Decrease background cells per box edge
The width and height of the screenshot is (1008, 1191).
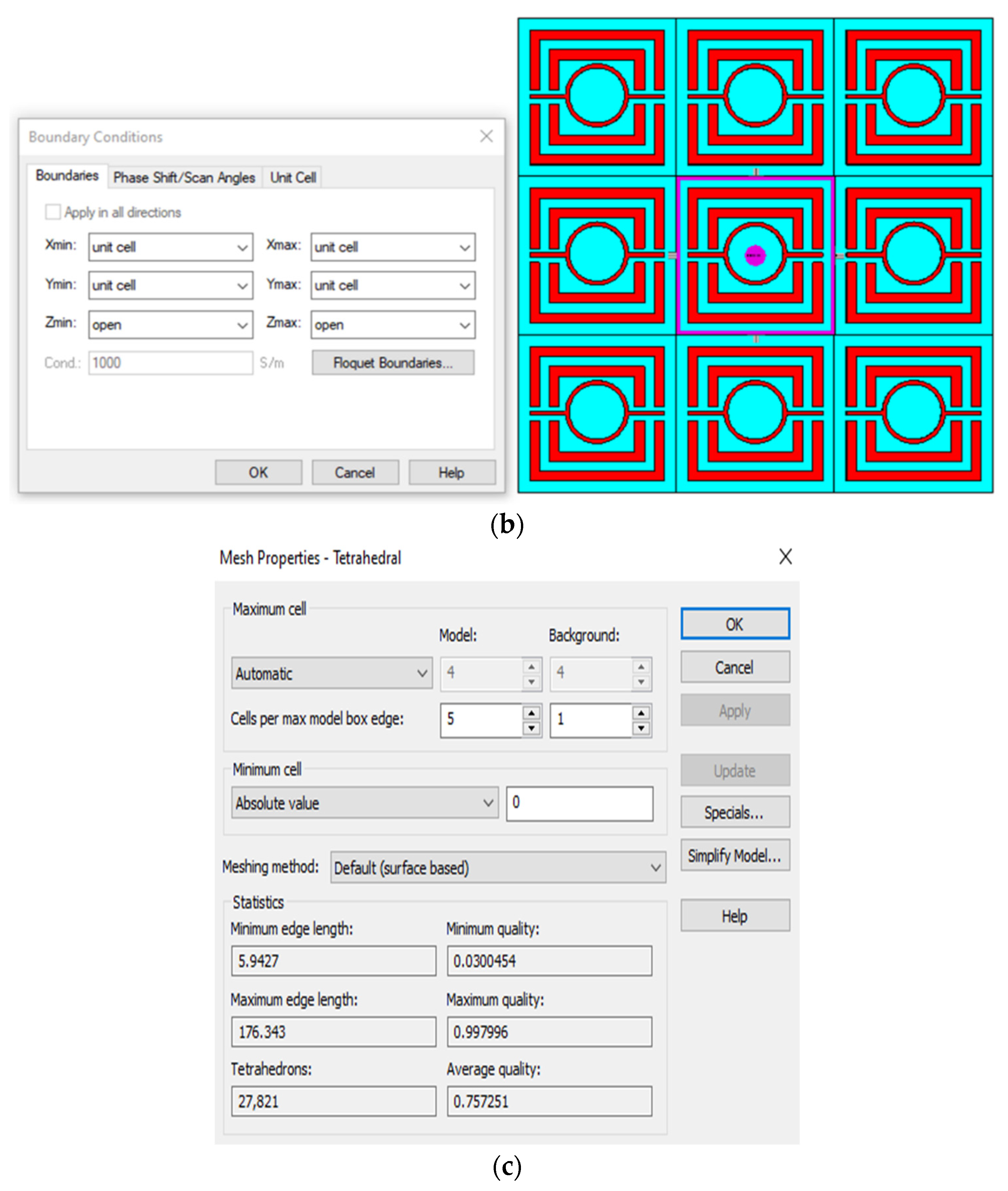pos(641,728)
